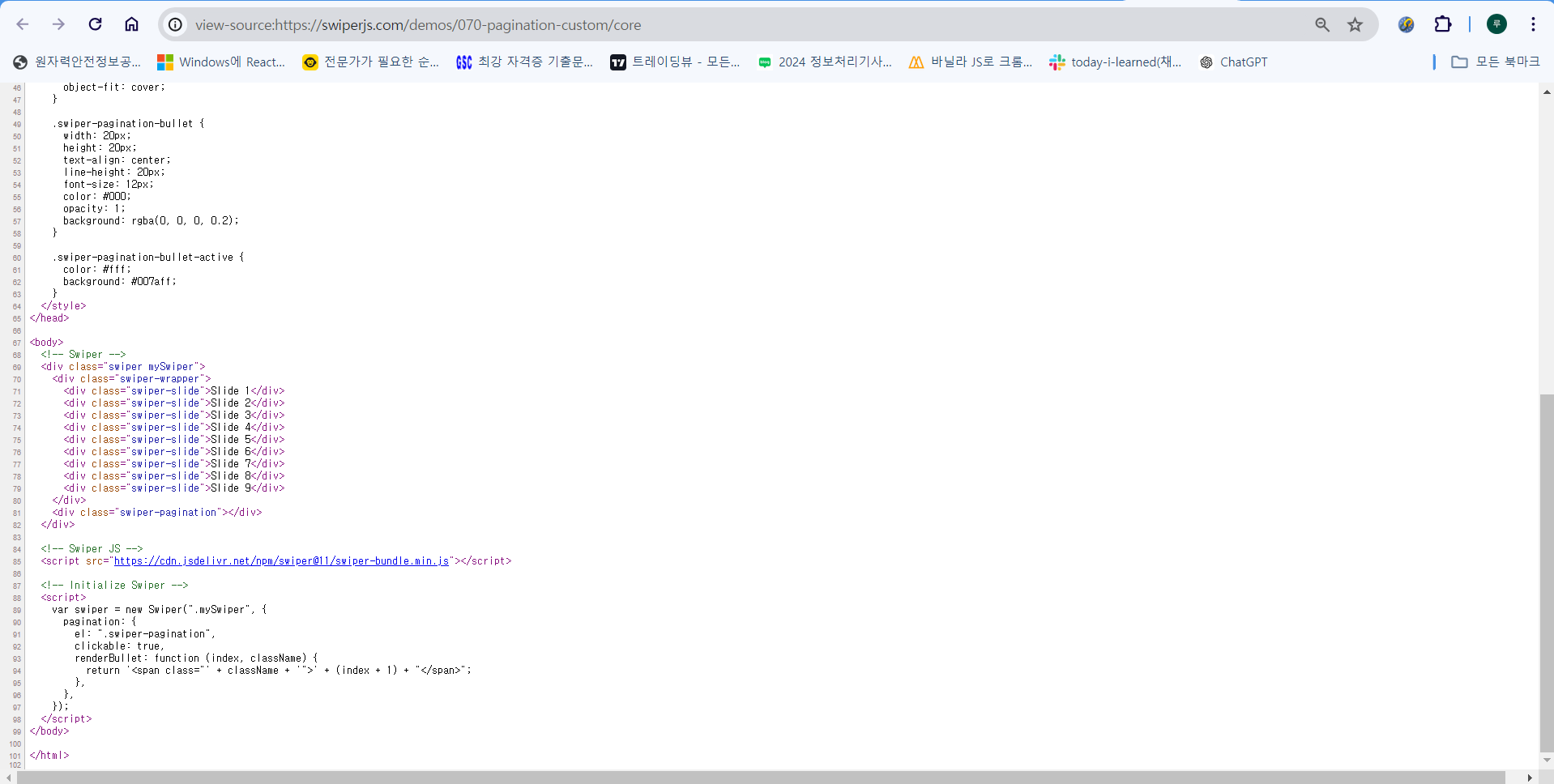This screenshot has width=1554, height=784.
Task: Click the 'Slide 1' div line
Action: [x=174, y=390]
